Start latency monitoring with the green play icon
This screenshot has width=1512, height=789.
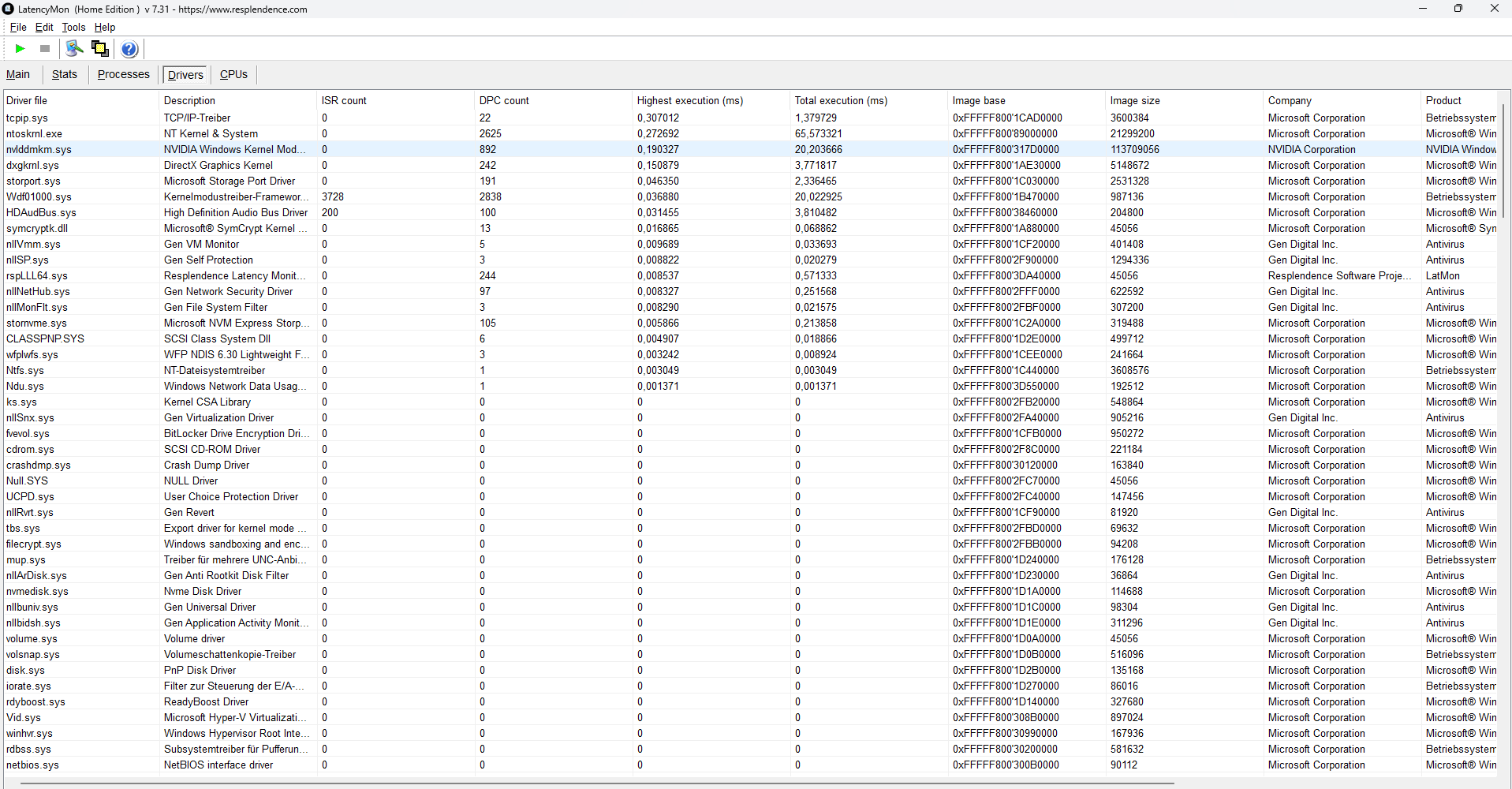20,48
